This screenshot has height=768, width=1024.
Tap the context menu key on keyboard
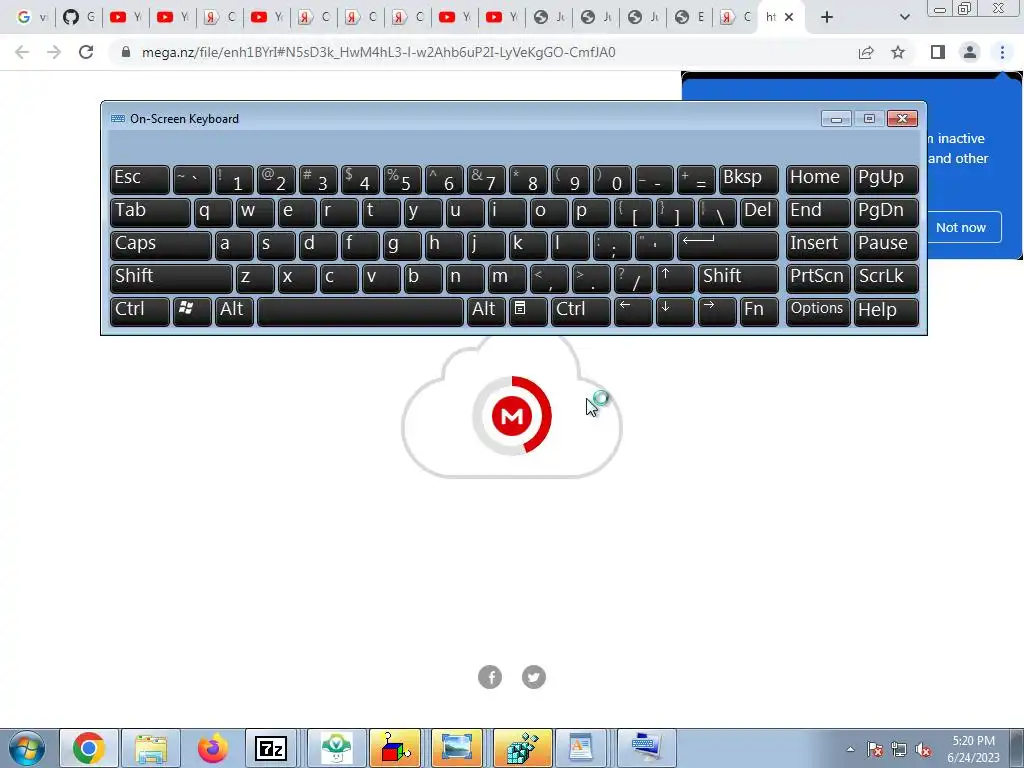528,312
